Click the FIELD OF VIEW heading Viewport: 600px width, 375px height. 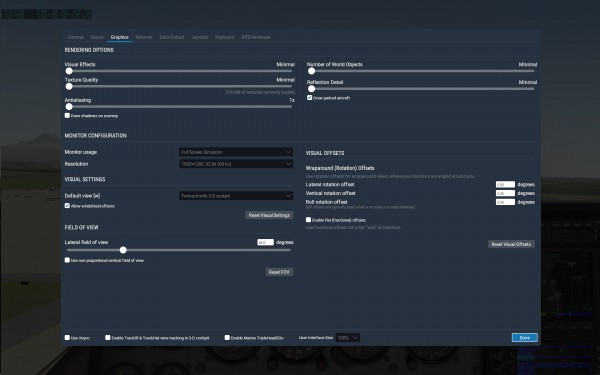coord(82,227)
